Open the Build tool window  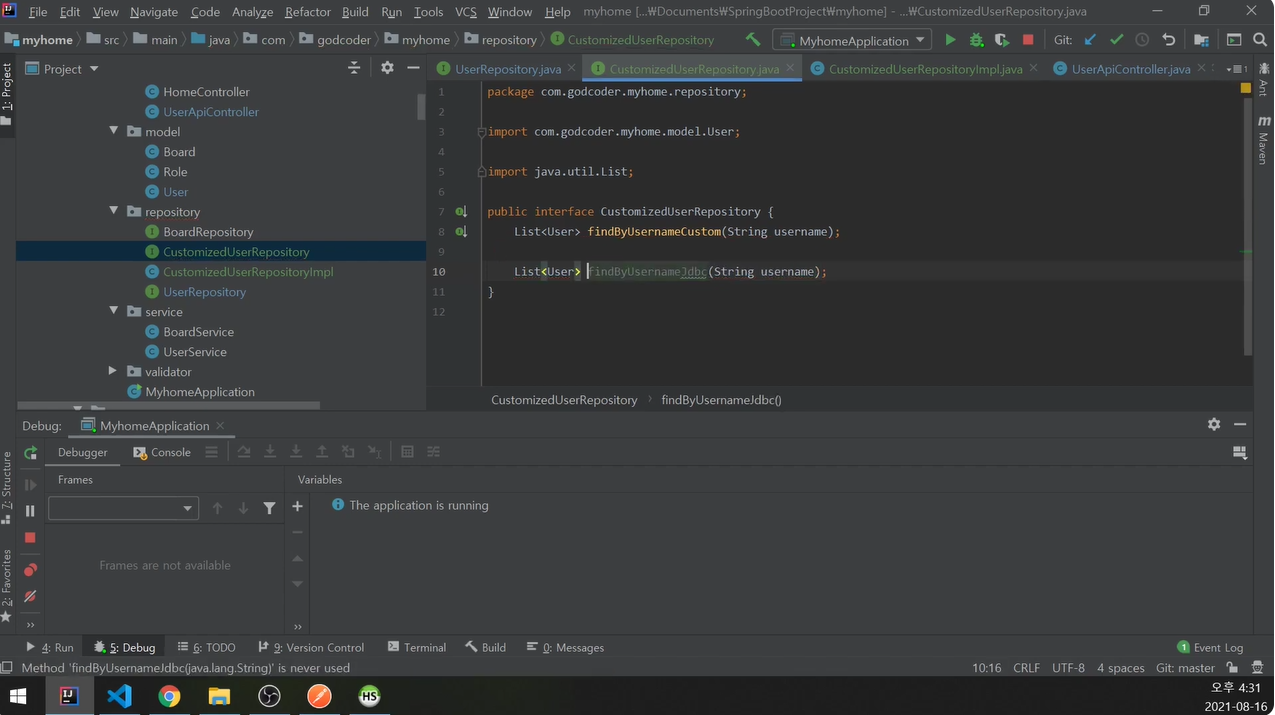tap(486, 647)
